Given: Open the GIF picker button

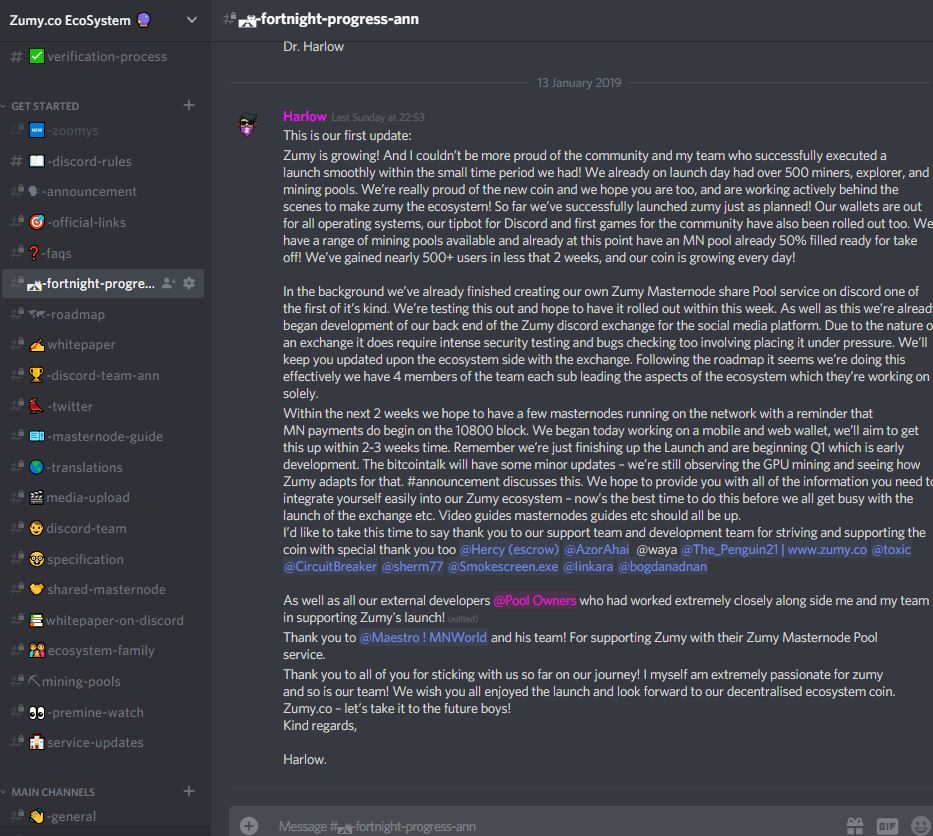Looking at the screenshot, I should point(887,826).
